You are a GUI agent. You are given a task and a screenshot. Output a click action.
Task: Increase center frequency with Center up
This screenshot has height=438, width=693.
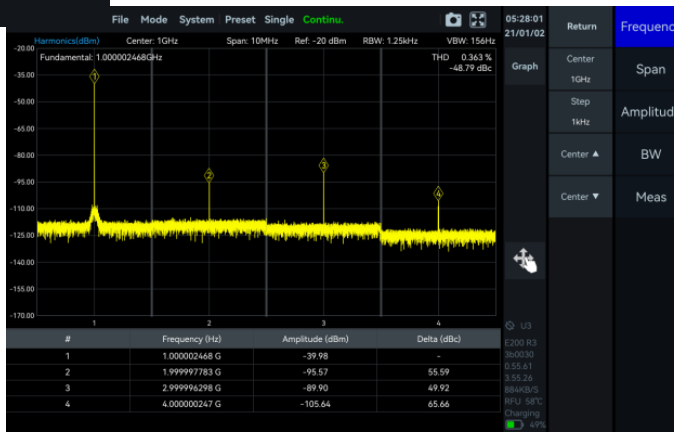pos(580,154)
